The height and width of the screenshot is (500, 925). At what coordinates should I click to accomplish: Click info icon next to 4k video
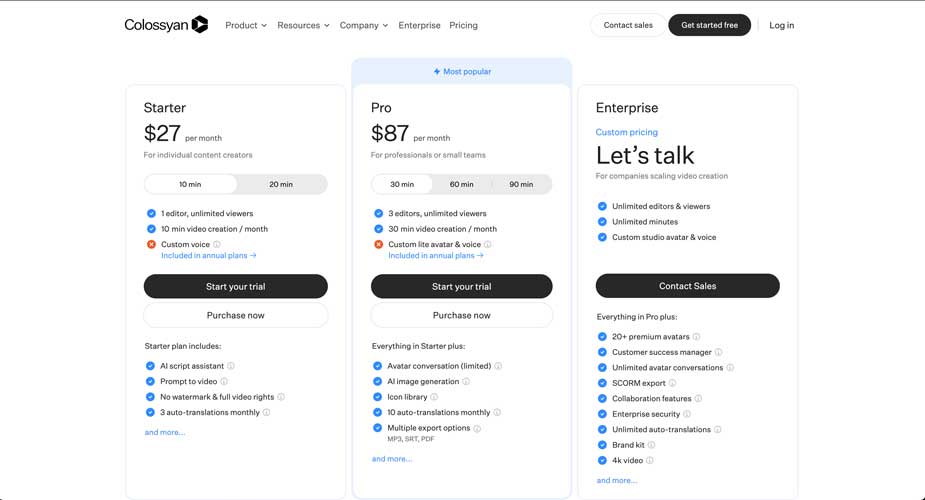[650, 460]
